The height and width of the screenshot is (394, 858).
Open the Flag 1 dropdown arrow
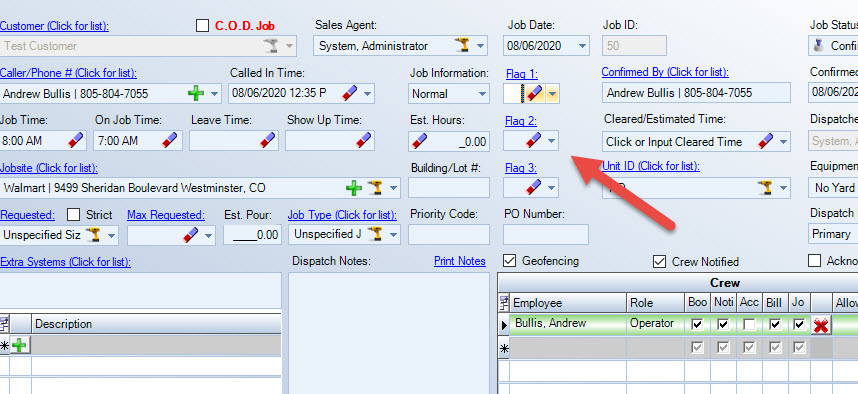[552, 94]
